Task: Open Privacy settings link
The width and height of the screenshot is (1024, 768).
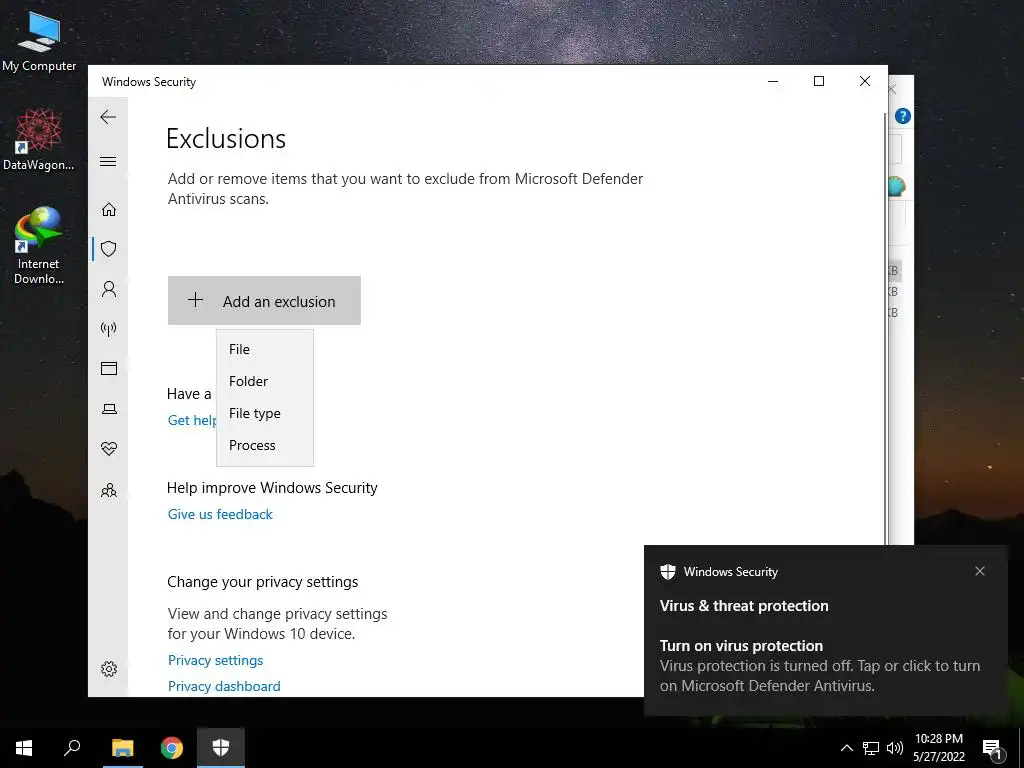Action: [x=216, y=660]
